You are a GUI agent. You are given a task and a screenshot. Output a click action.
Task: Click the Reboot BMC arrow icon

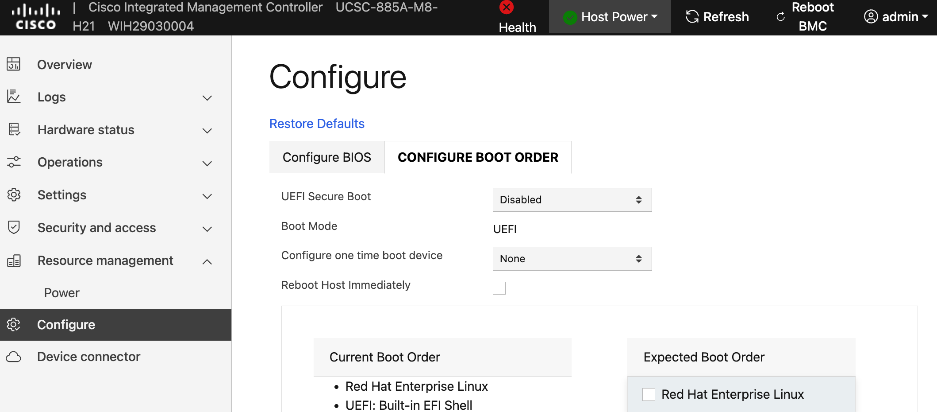click(780, 17)
